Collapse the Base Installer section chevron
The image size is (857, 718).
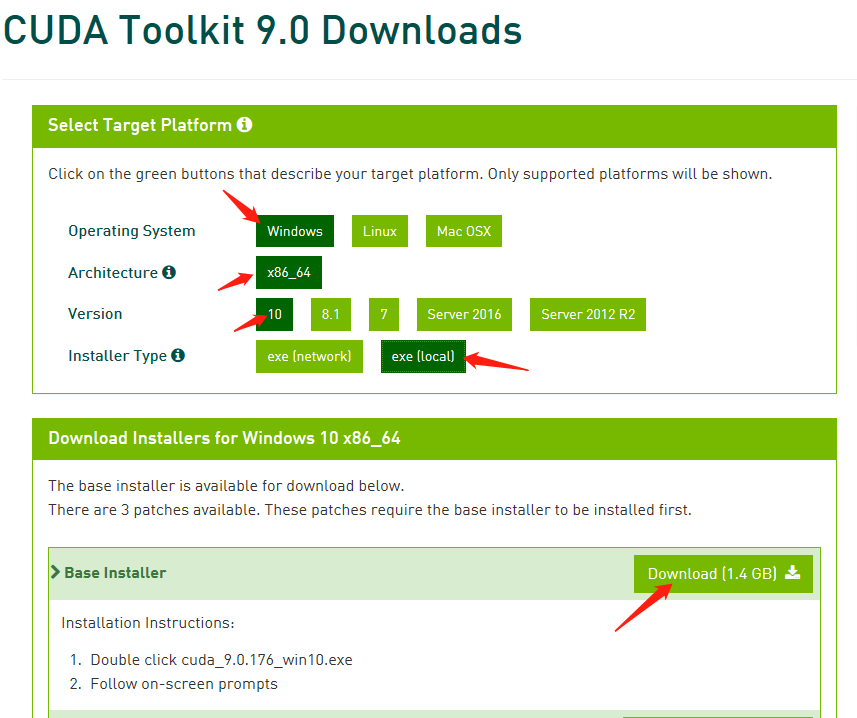point(56,573)
